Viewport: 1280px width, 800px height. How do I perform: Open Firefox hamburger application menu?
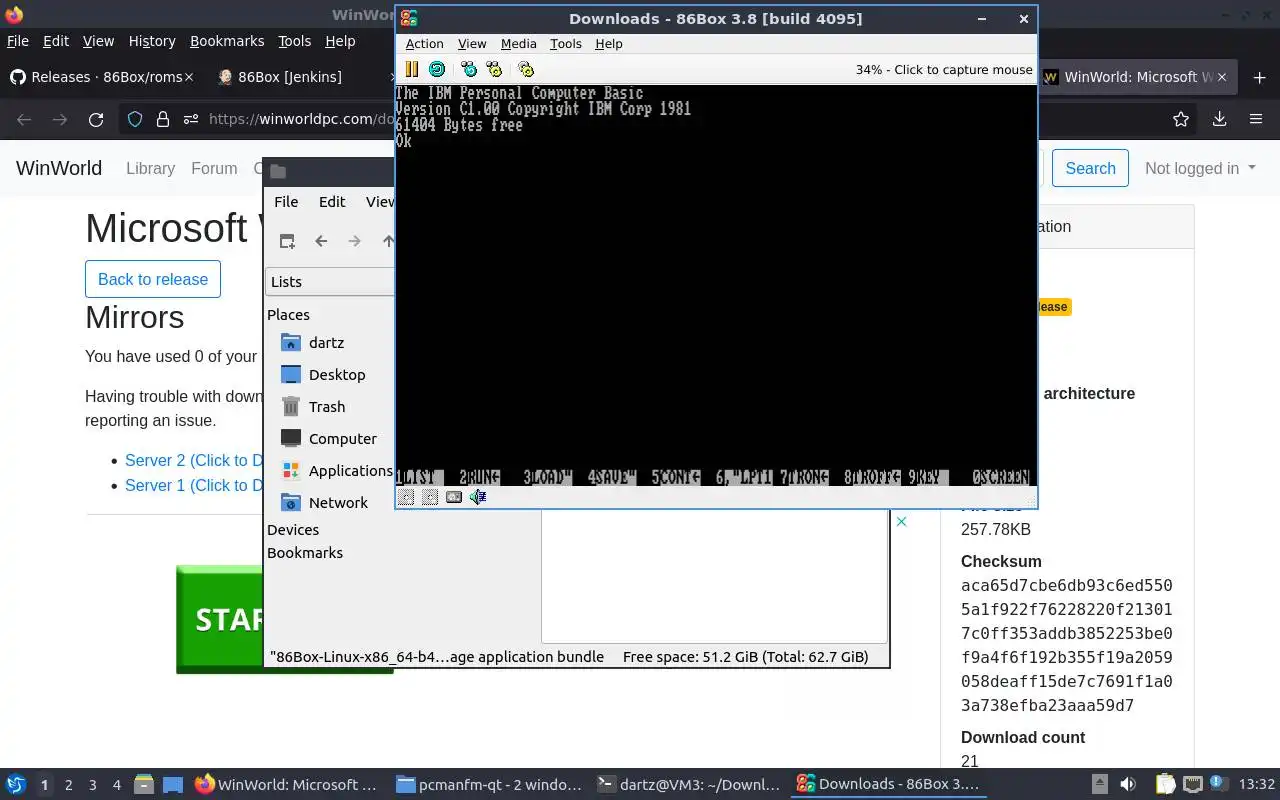(x=1256, y=119)
